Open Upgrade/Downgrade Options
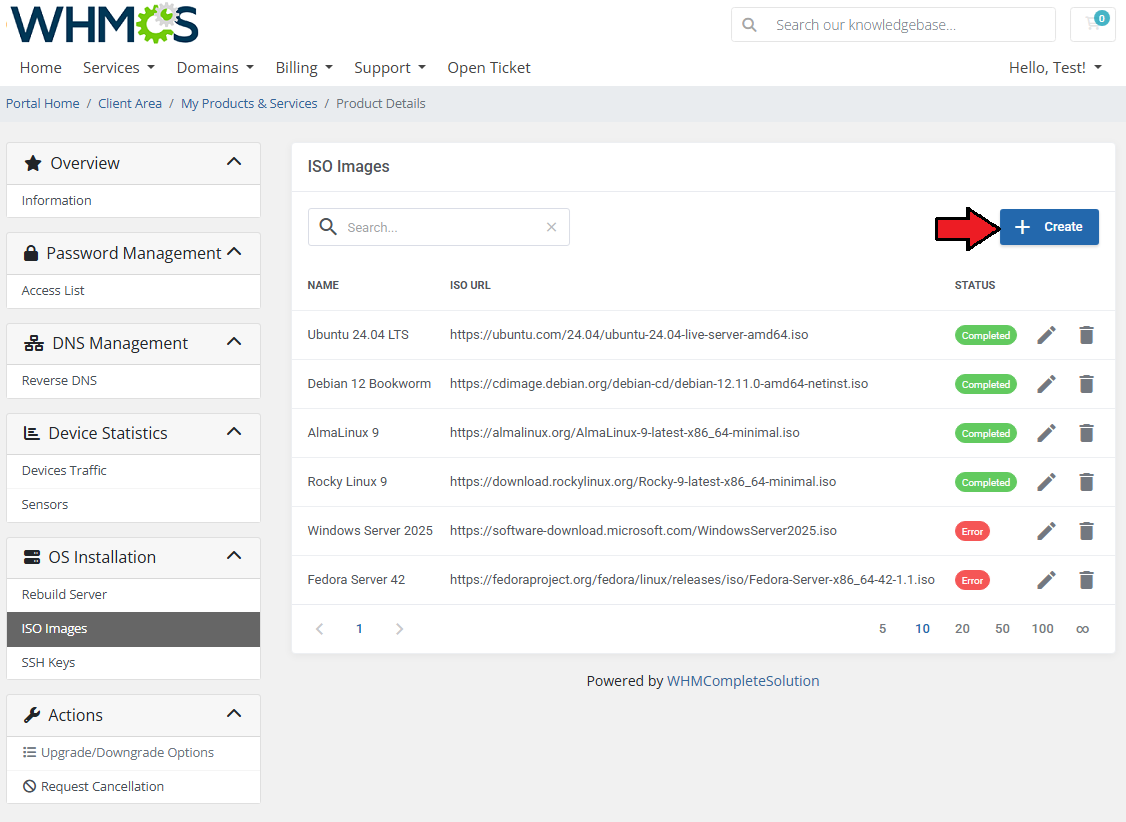 [x=134, y=753]
